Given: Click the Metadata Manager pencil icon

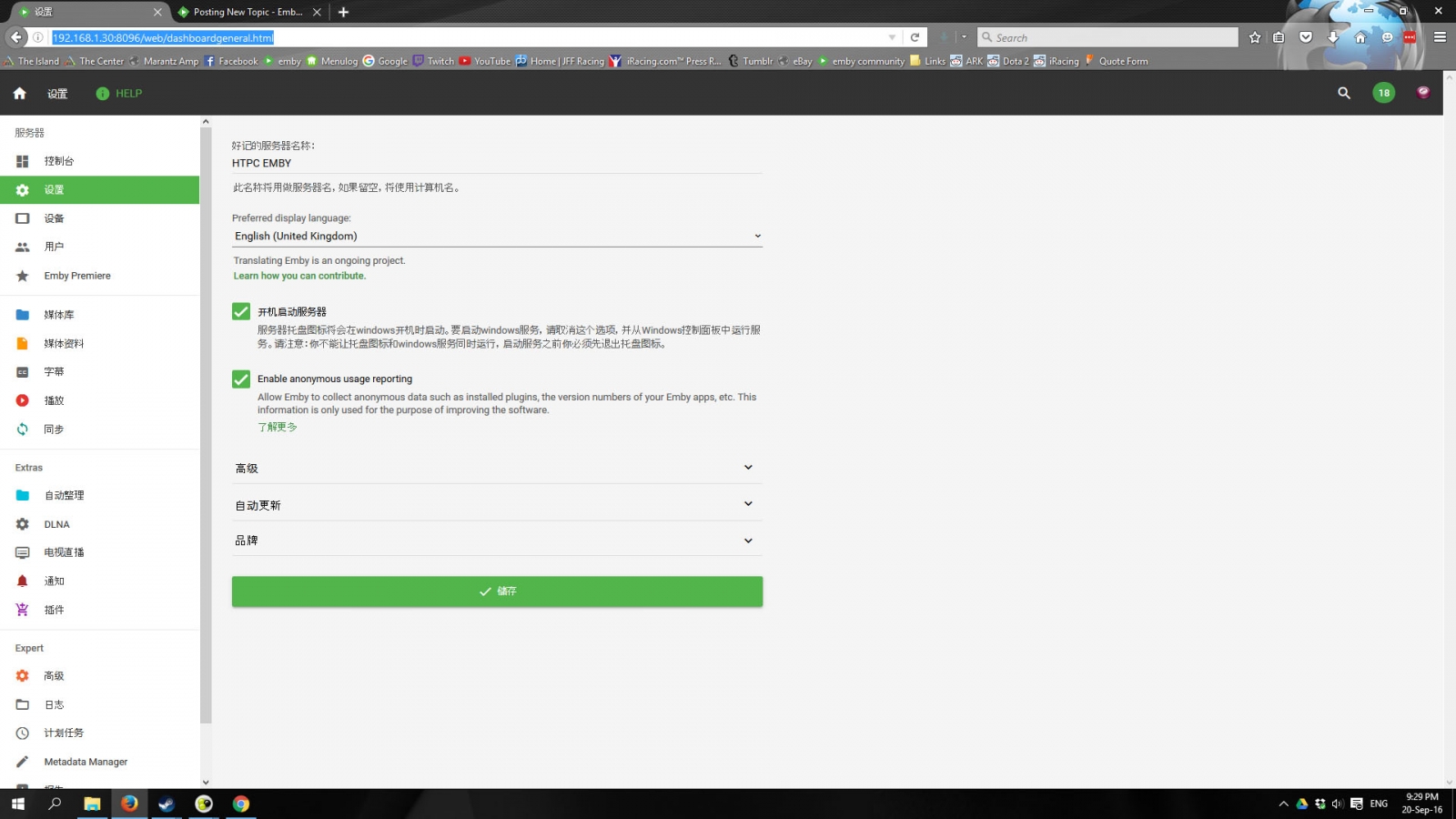Looking at the screenshot, I should (23, 762).
